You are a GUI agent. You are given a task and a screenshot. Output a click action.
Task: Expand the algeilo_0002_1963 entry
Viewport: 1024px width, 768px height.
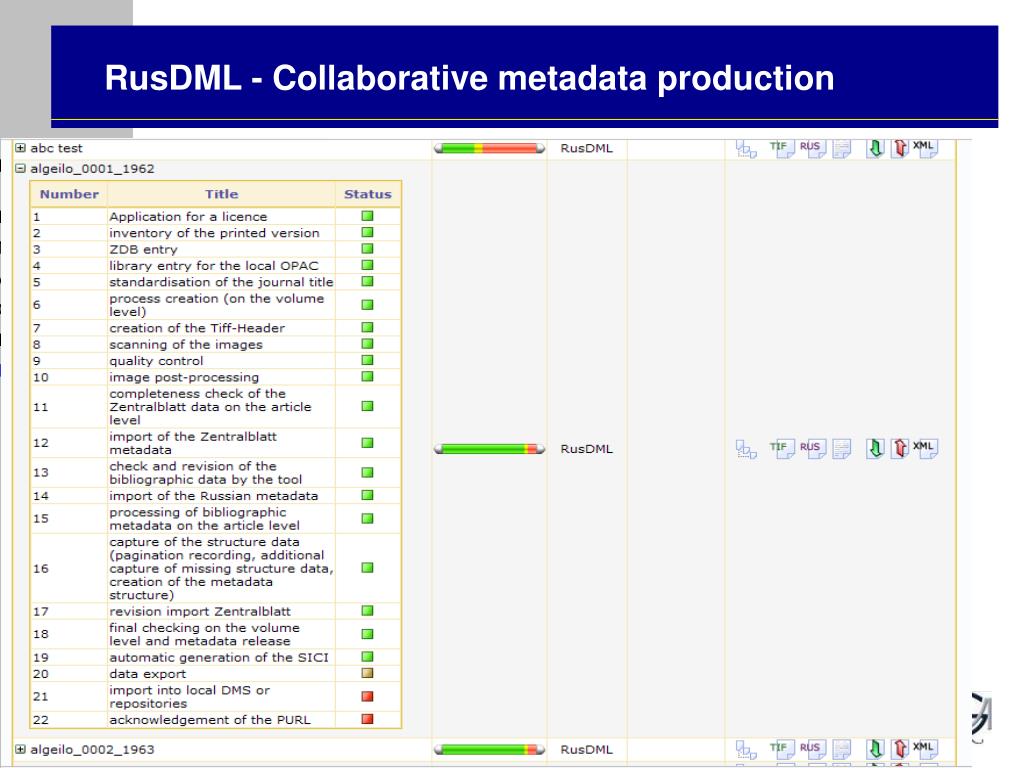[20, 749]
